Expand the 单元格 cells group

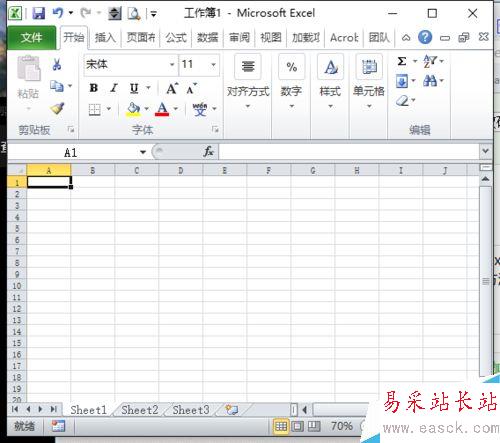coord(369,82)
